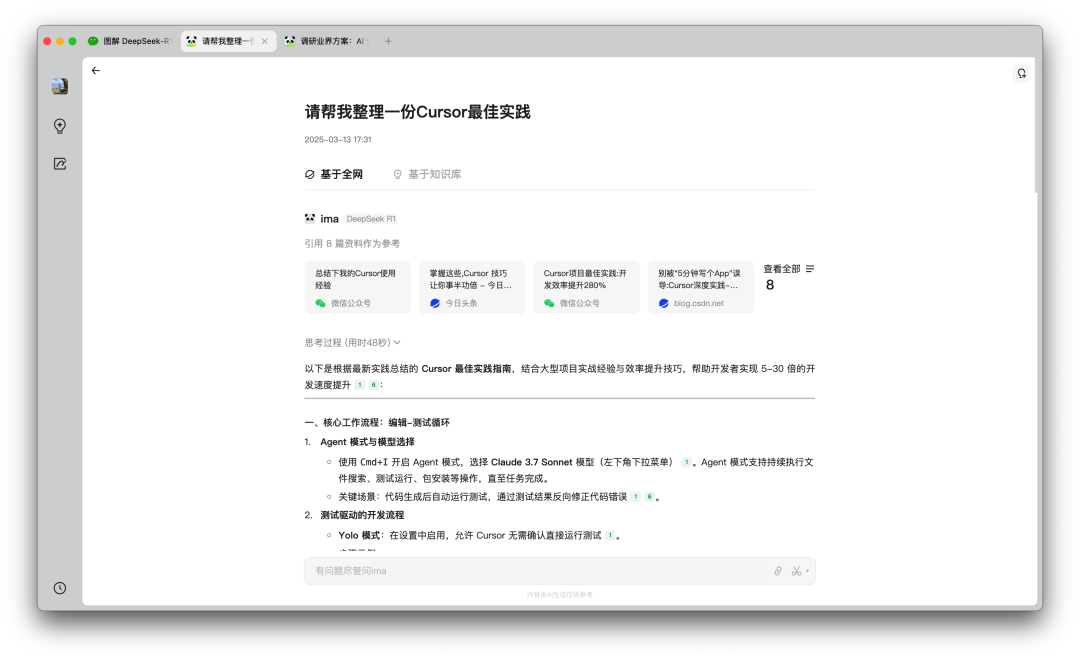This screenshot has height=660, width=1080.
Task: Click the regenerate icon at top right
Action: click(1021, 73)
